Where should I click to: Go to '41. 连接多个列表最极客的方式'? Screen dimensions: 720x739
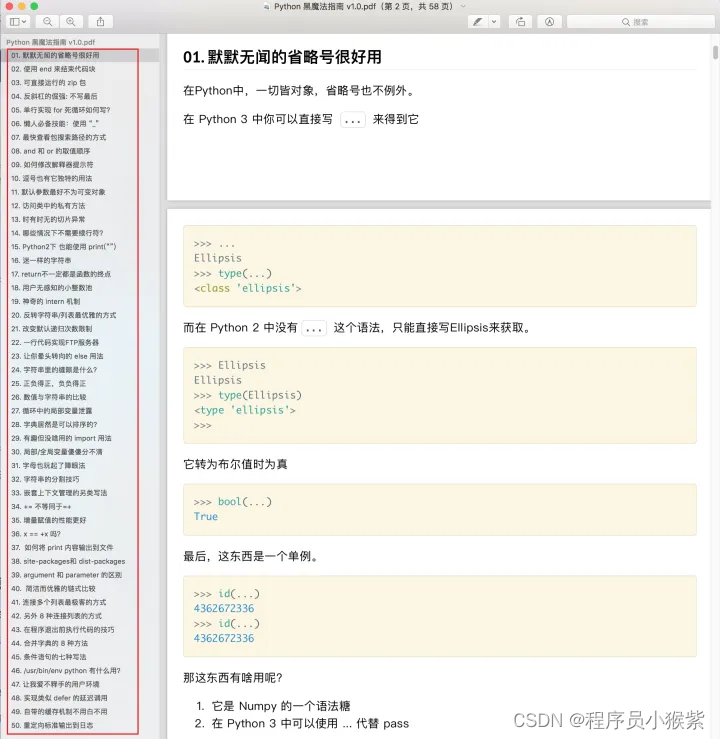click(x=59, y=602)
